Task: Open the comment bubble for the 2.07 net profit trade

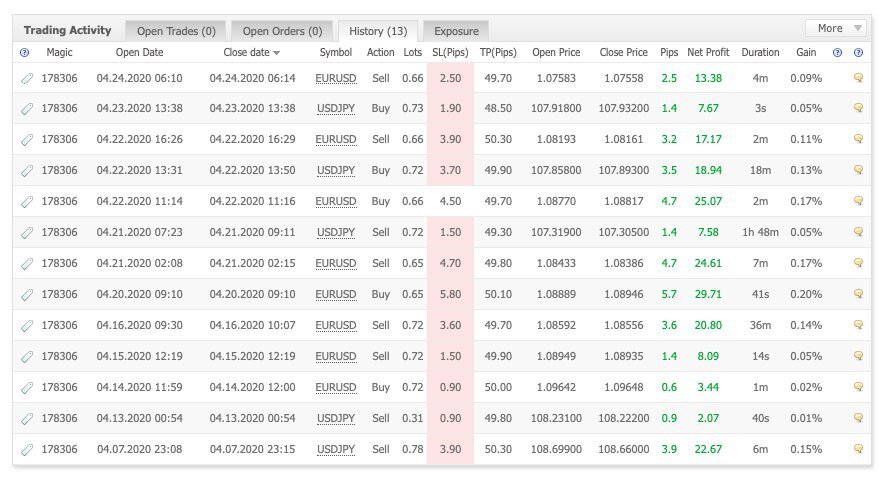Action: pos(858,418)
